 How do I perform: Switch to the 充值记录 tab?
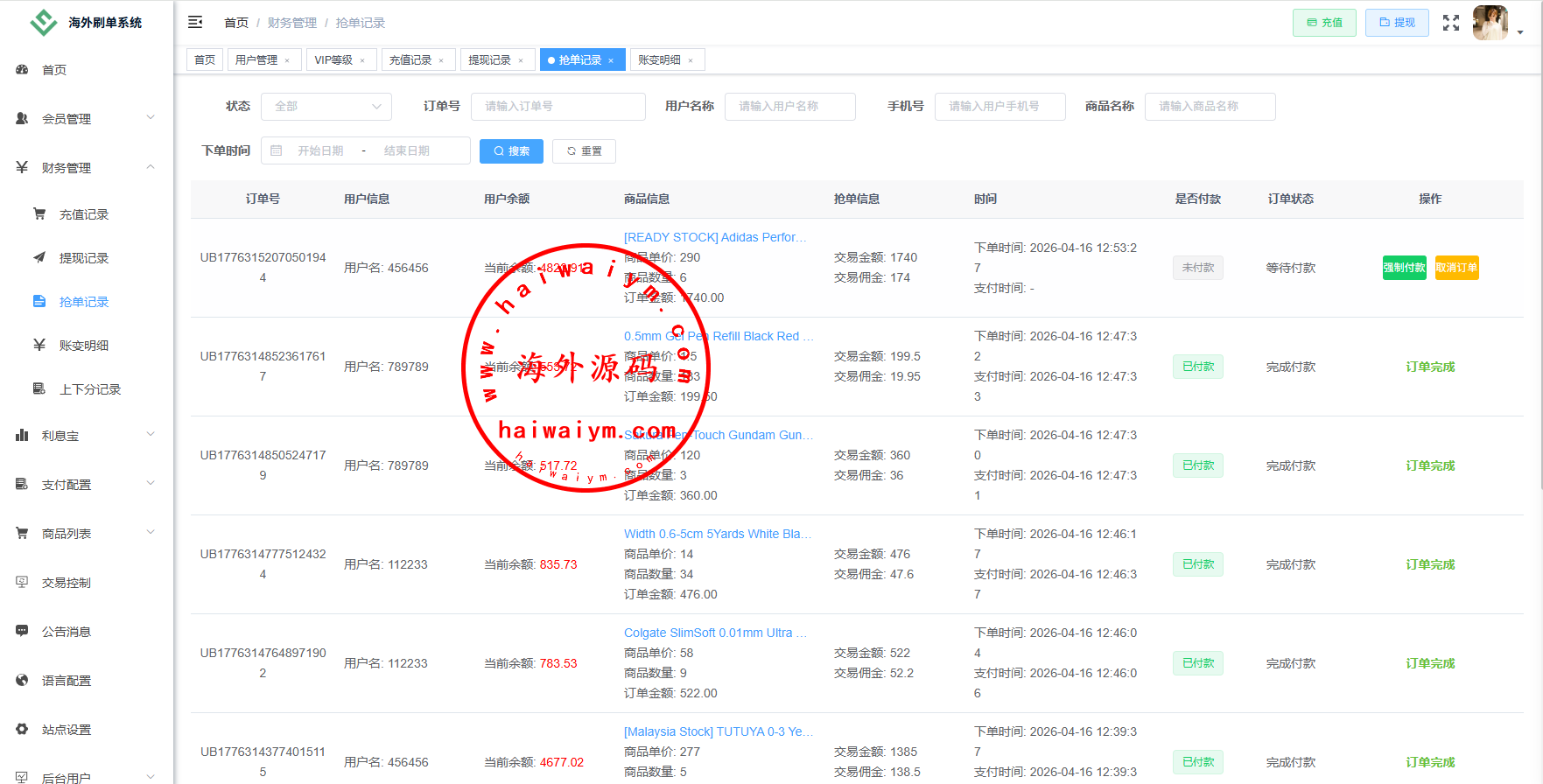tap(410, 60)
